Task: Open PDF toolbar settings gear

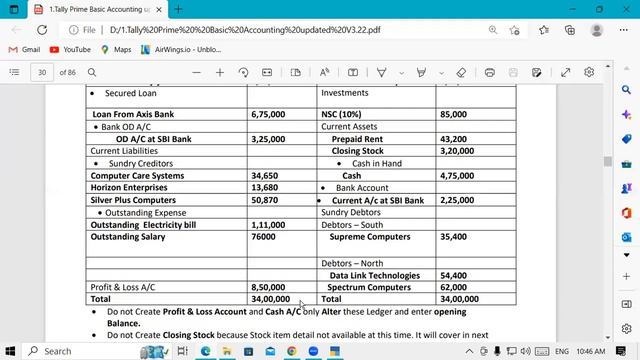Action: [x=589, y=72]
